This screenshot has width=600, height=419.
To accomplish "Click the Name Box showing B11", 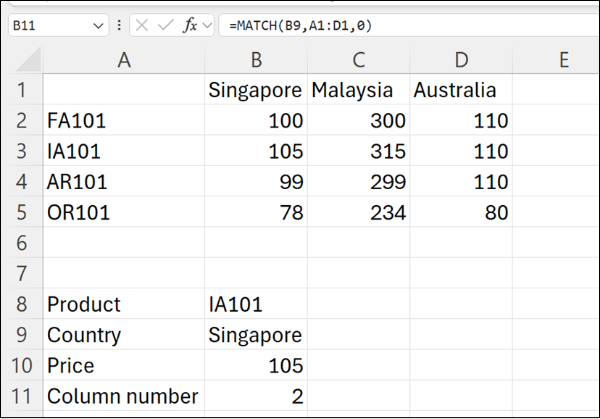I will coord(50,25).
